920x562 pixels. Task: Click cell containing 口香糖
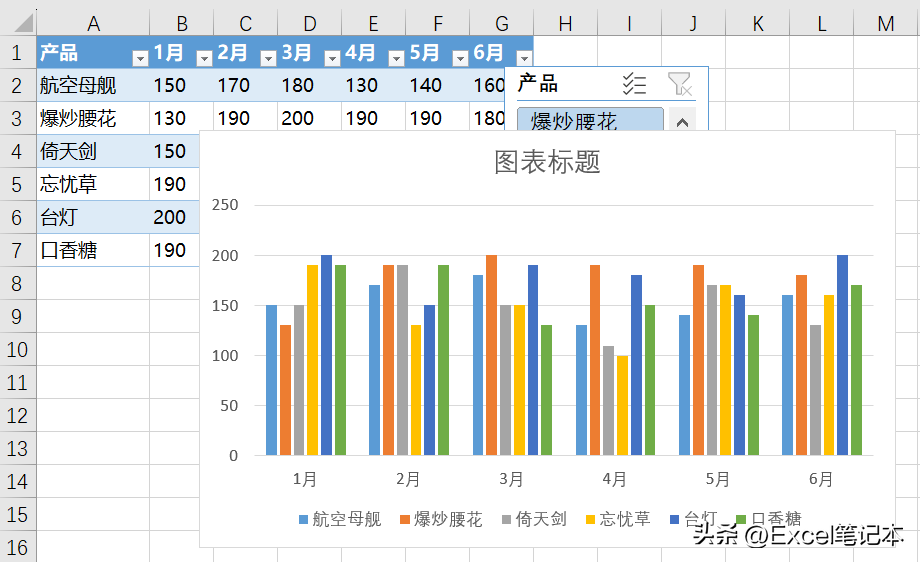click(x=93, y=250)
